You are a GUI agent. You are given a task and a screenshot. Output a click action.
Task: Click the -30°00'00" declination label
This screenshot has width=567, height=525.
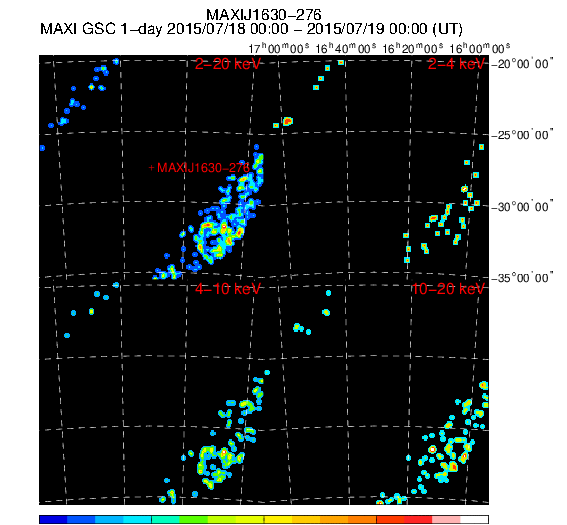coord(523,207)
